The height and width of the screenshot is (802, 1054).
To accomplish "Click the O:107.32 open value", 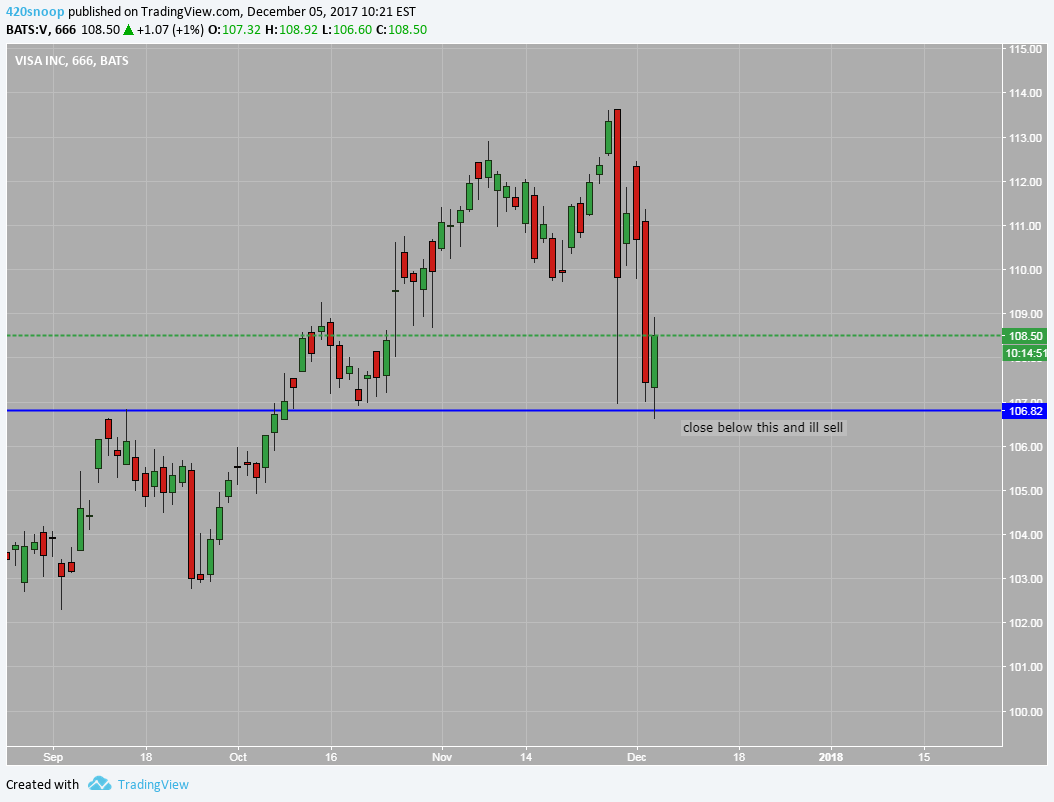I will tap(234, 30).
